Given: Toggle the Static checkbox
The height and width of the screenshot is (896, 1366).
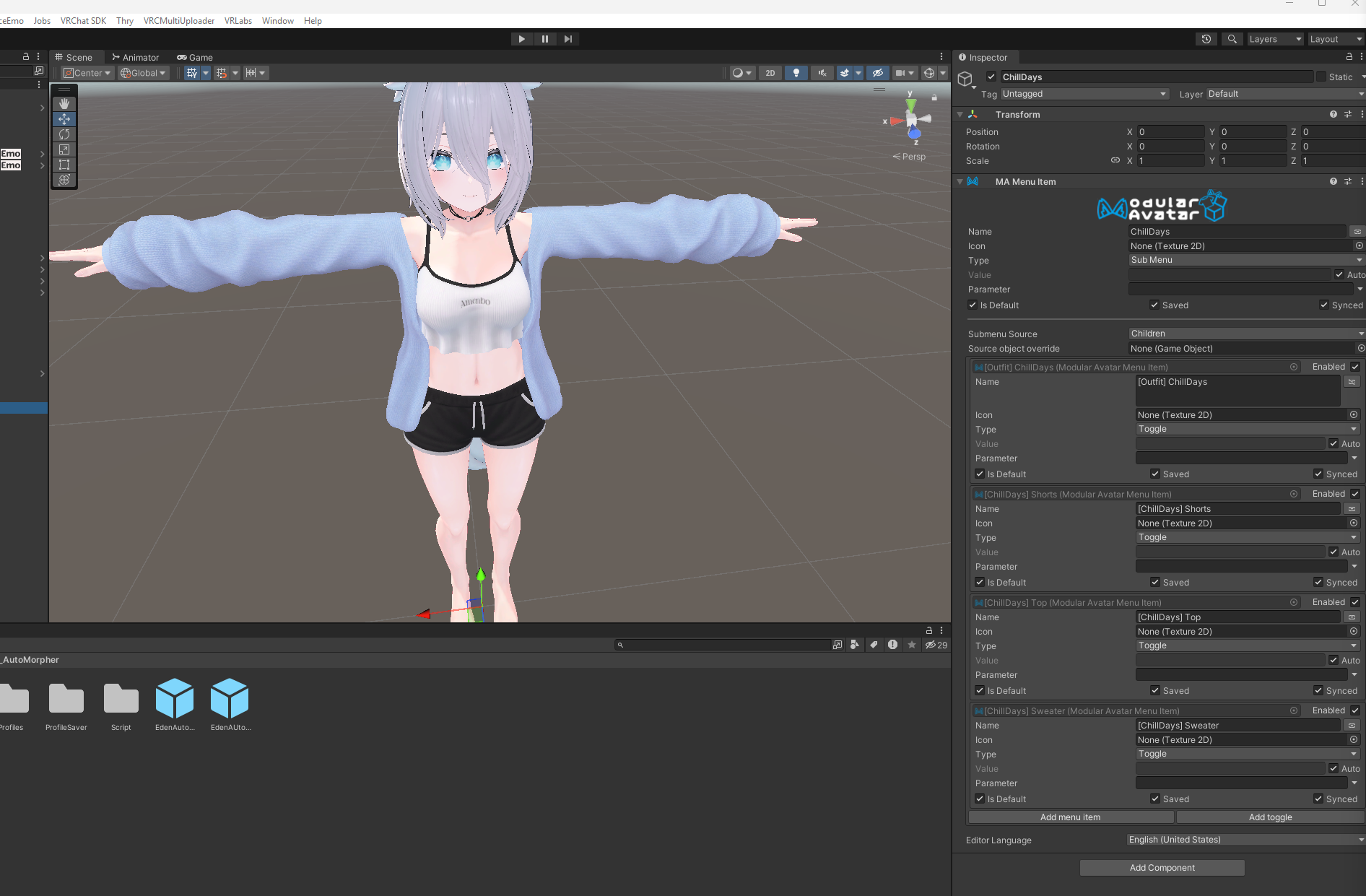Looking at the screenshot, I should coord(1321,77).
